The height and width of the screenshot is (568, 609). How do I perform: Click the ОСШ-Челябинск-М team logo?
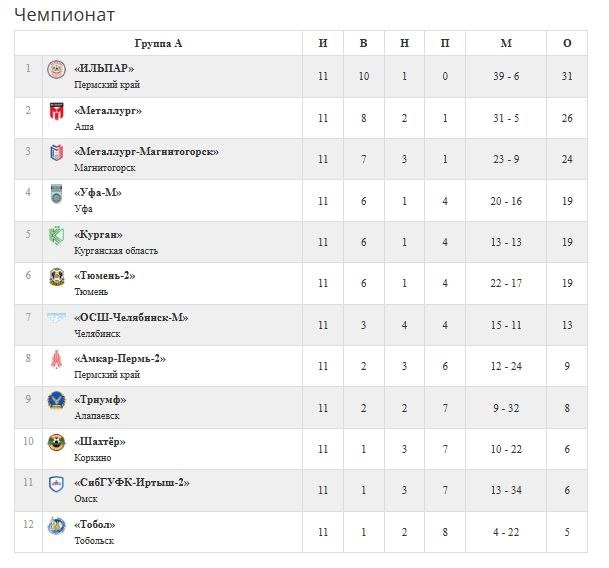coord(56,318)
